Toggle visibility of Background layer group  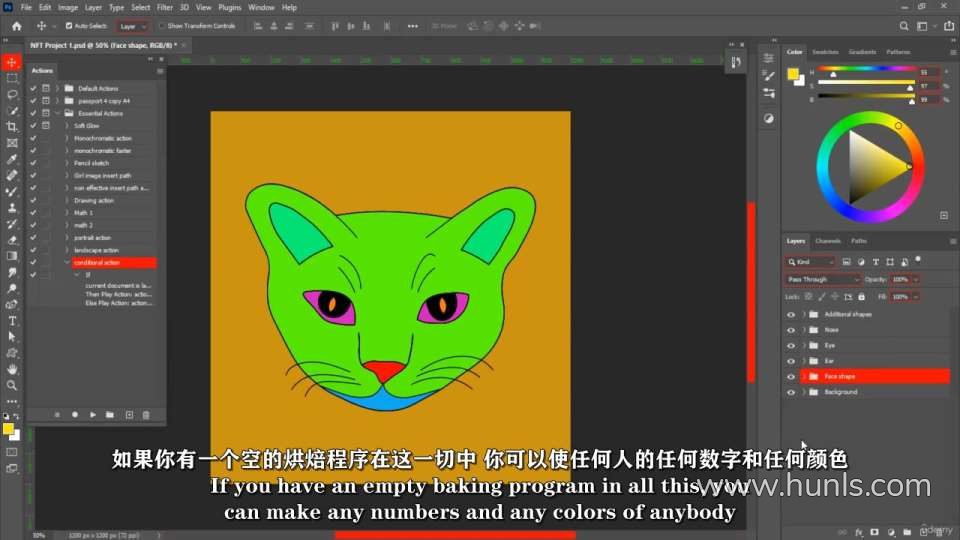pyautogui.click(x=791, y=392)
